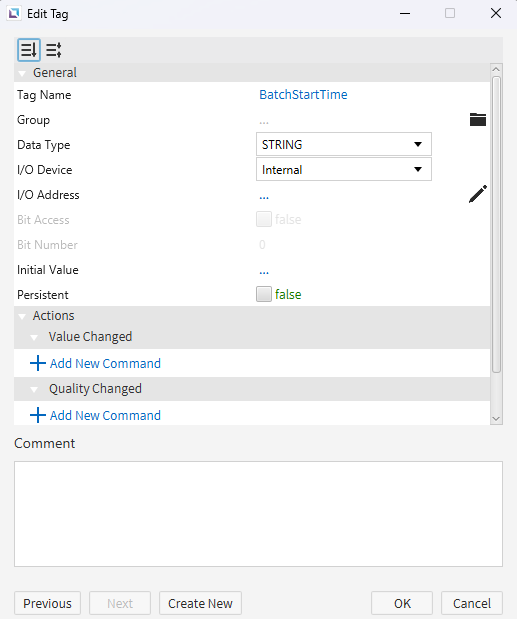Edit I/O Address with pencil icon

click(478, 194)
